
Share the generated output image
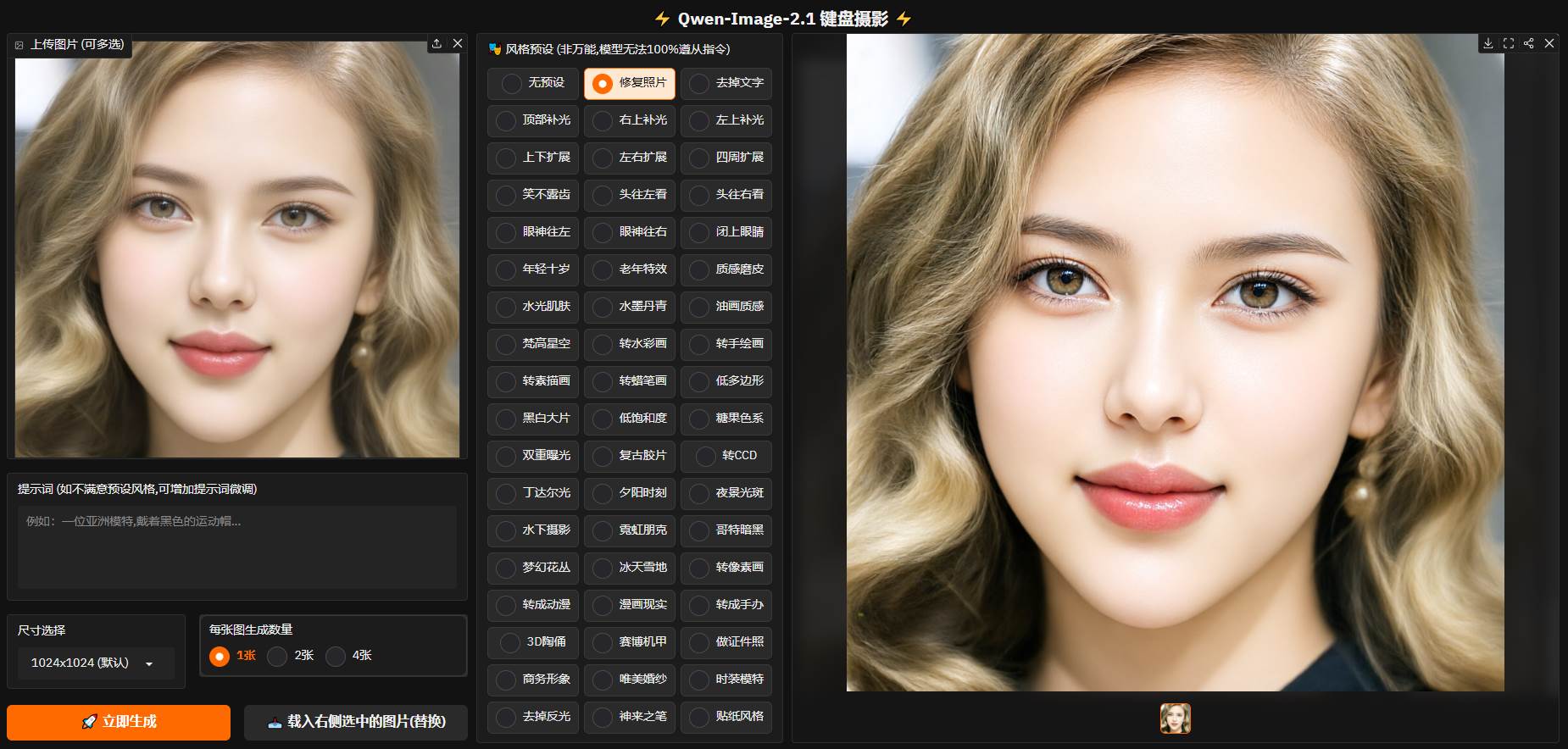coord(1529,43)
